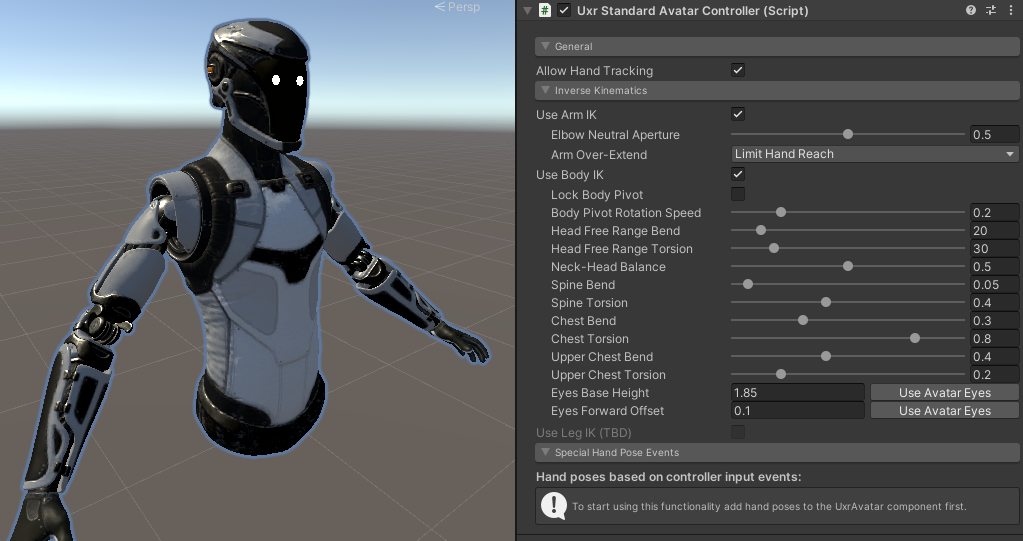
Task: Click Use Avatar Eyes for Eyes Base Height
Action: pyautogui.click(x=945, y=392)
